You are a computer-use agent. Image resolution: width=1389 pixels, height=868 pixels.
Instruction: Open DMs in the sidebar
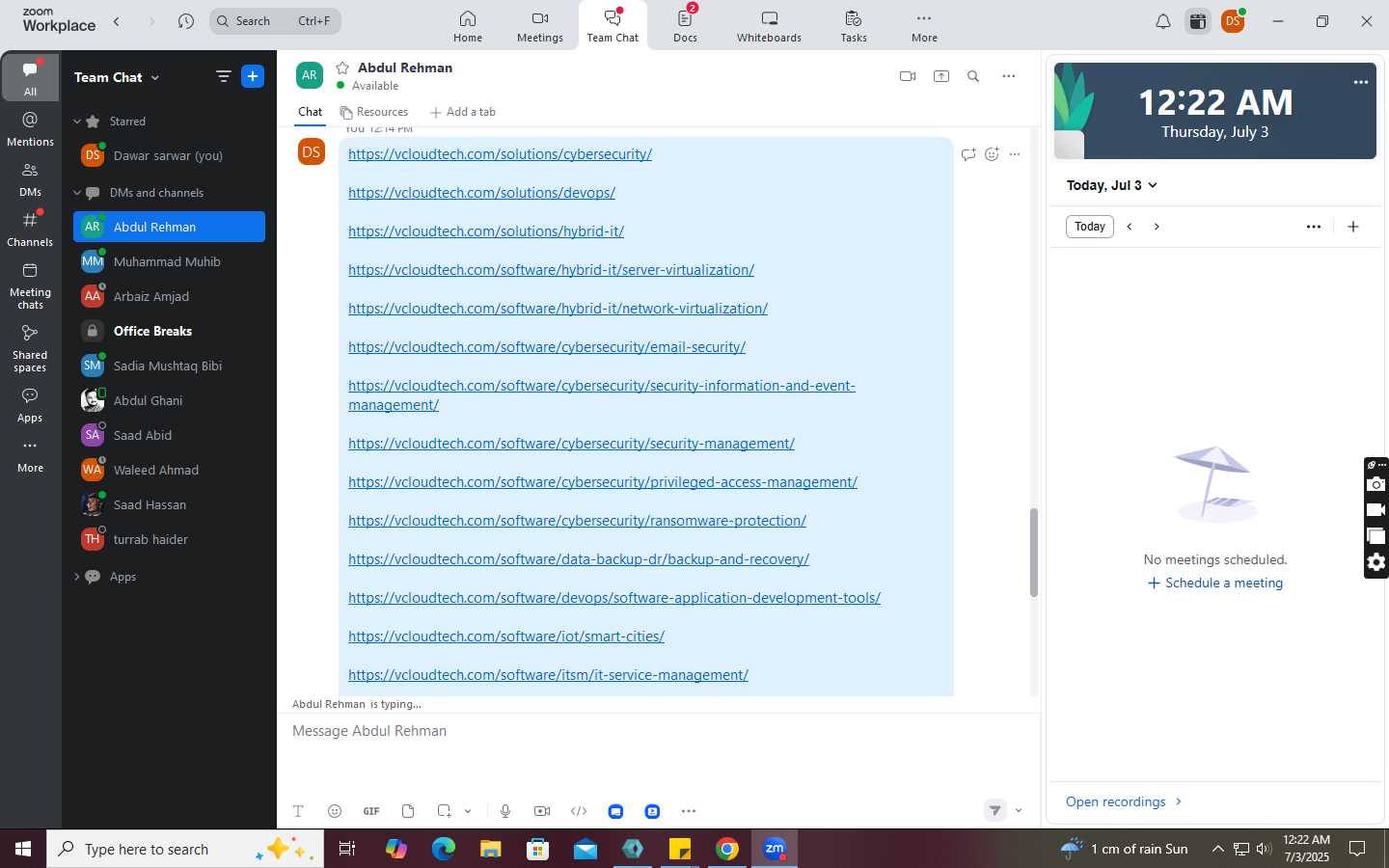tap(30, 179)
